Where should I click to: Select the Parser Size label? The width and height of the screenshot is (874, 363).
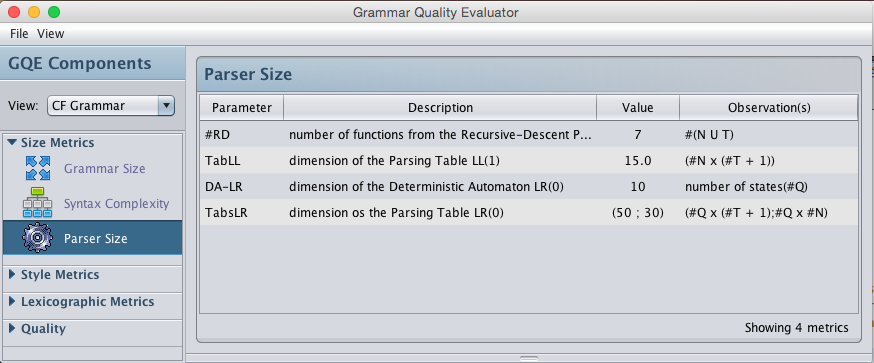(x=95, y=239)
